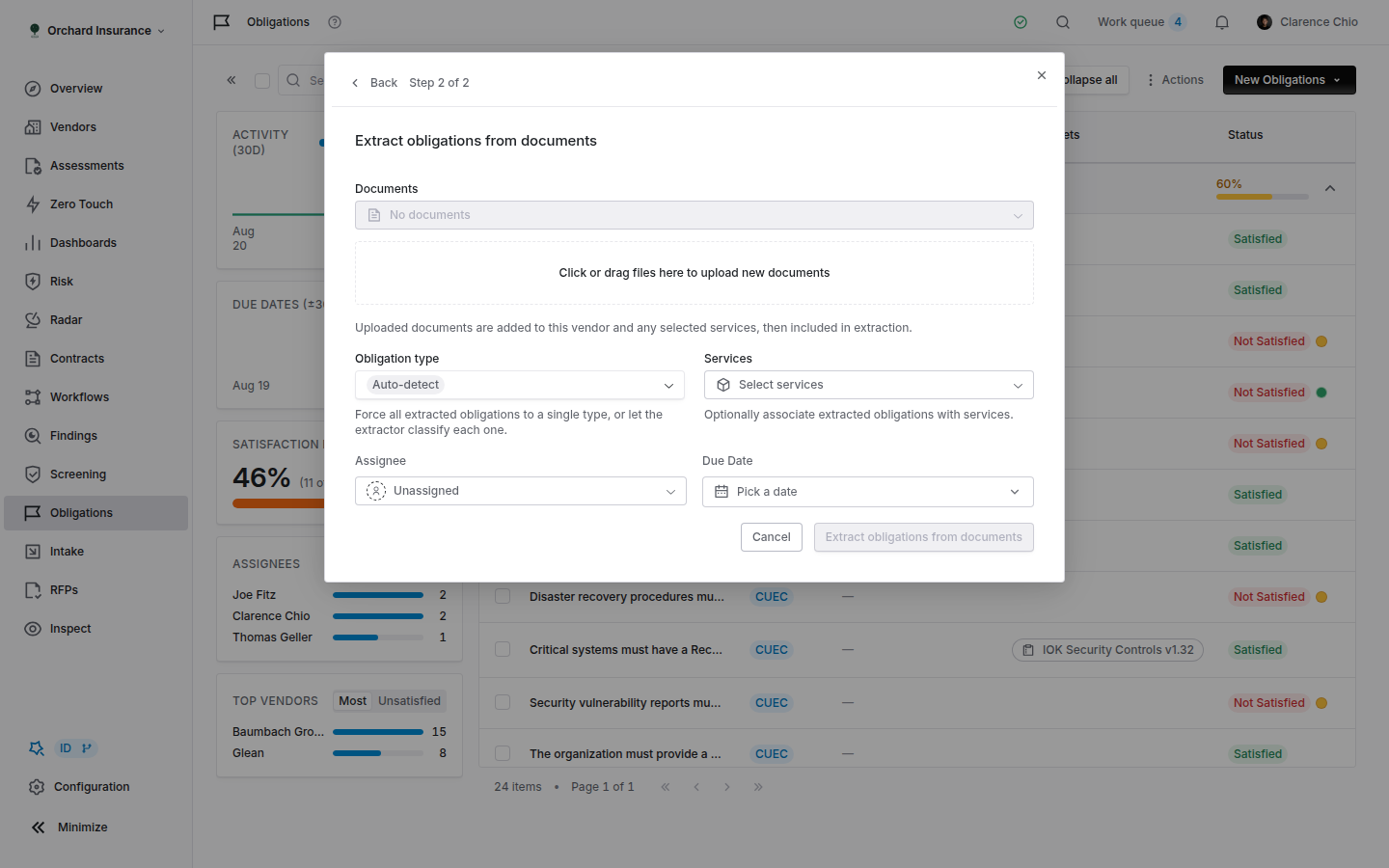Open the Due Date picker

[868, 492]
